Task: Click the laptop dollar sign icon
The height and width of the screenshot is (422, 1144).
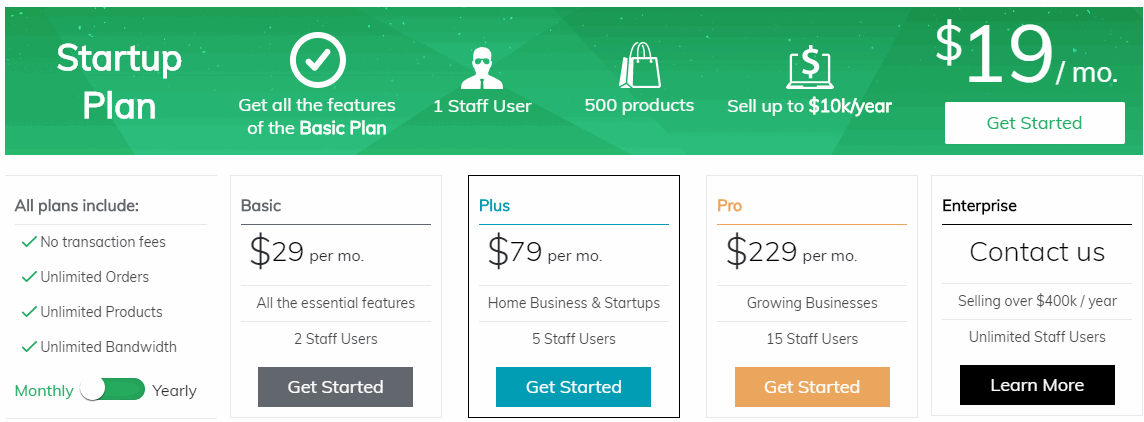Action: click(810, 68)
